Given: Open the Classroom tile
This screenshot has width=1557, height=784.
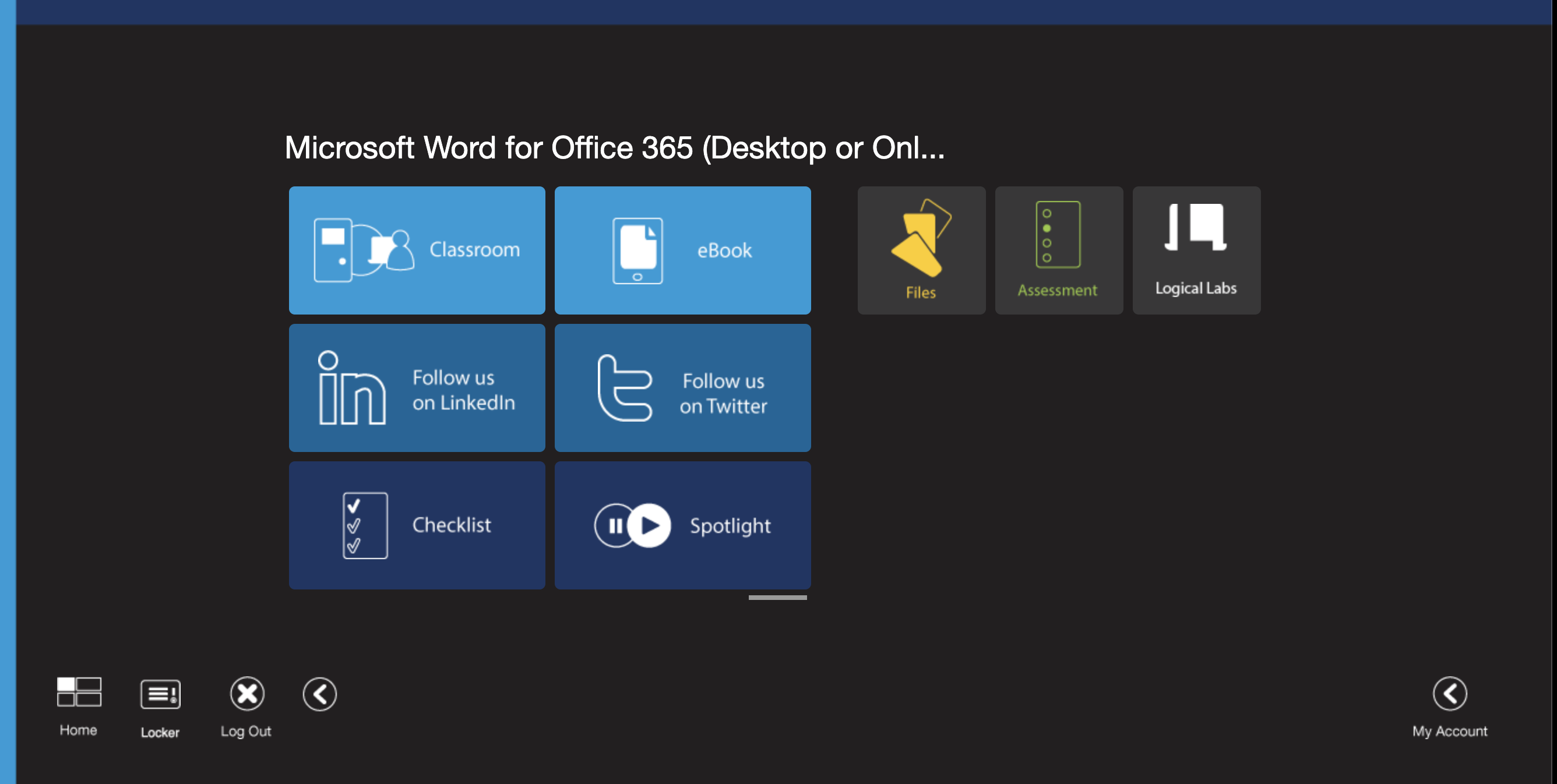Looking at the screenshot, I should (x=417, y=250).
